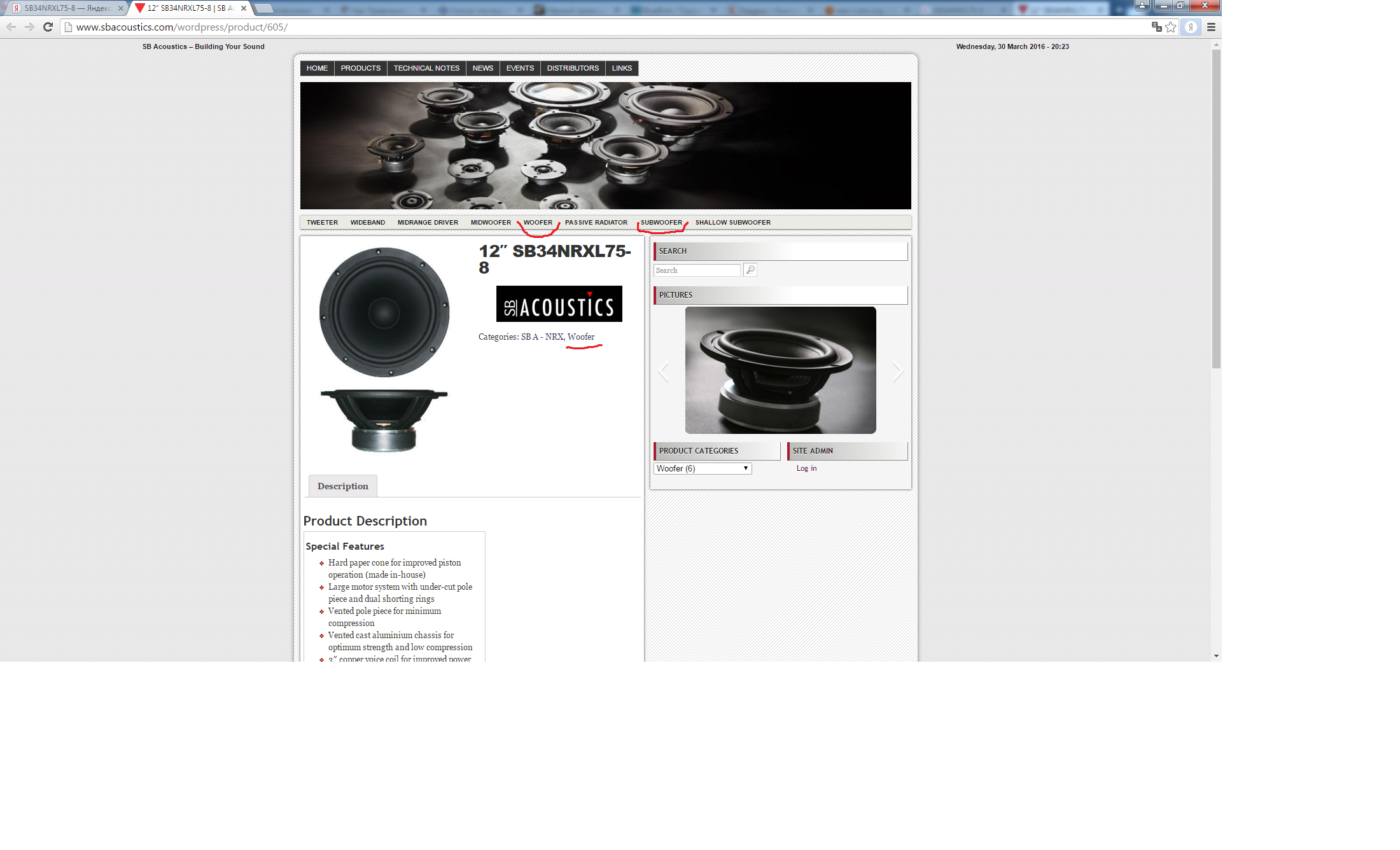Bookmark this page with the star icon
1400x850 pixels.
1170,27
